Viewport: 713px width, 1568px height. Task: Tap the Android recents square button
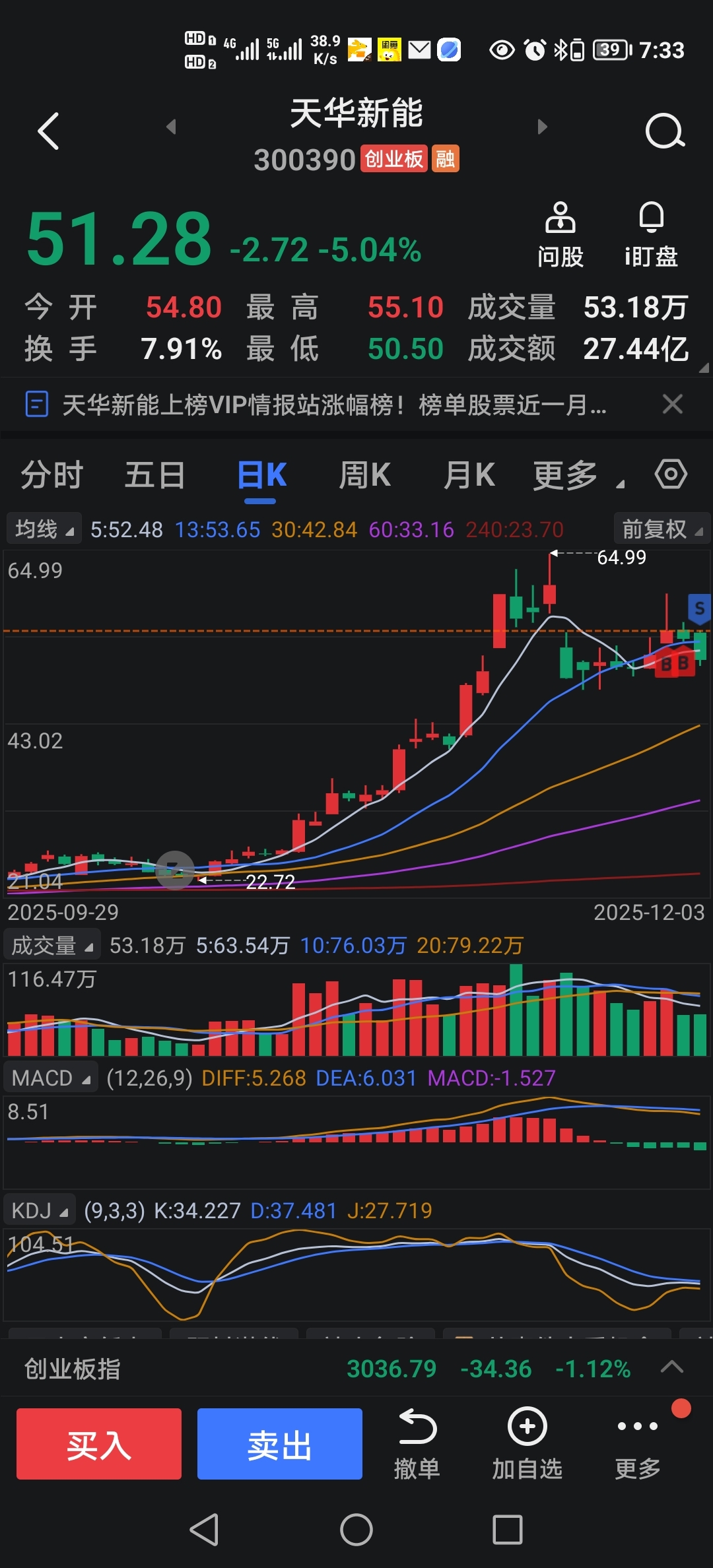[508, 1529]
